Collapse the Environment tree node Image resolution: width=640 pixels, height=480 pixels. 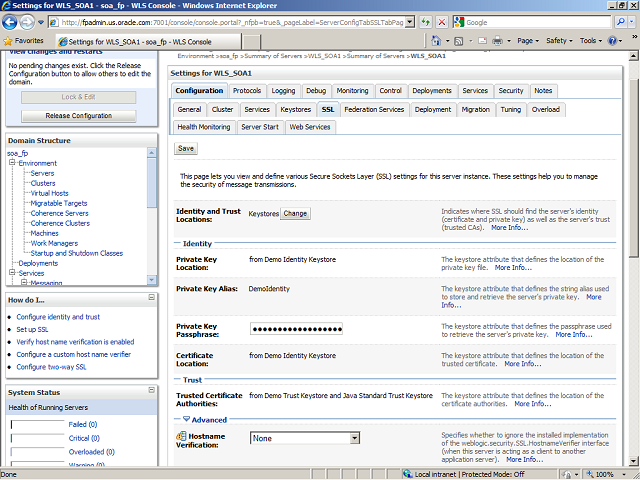(x=12, y=163)
